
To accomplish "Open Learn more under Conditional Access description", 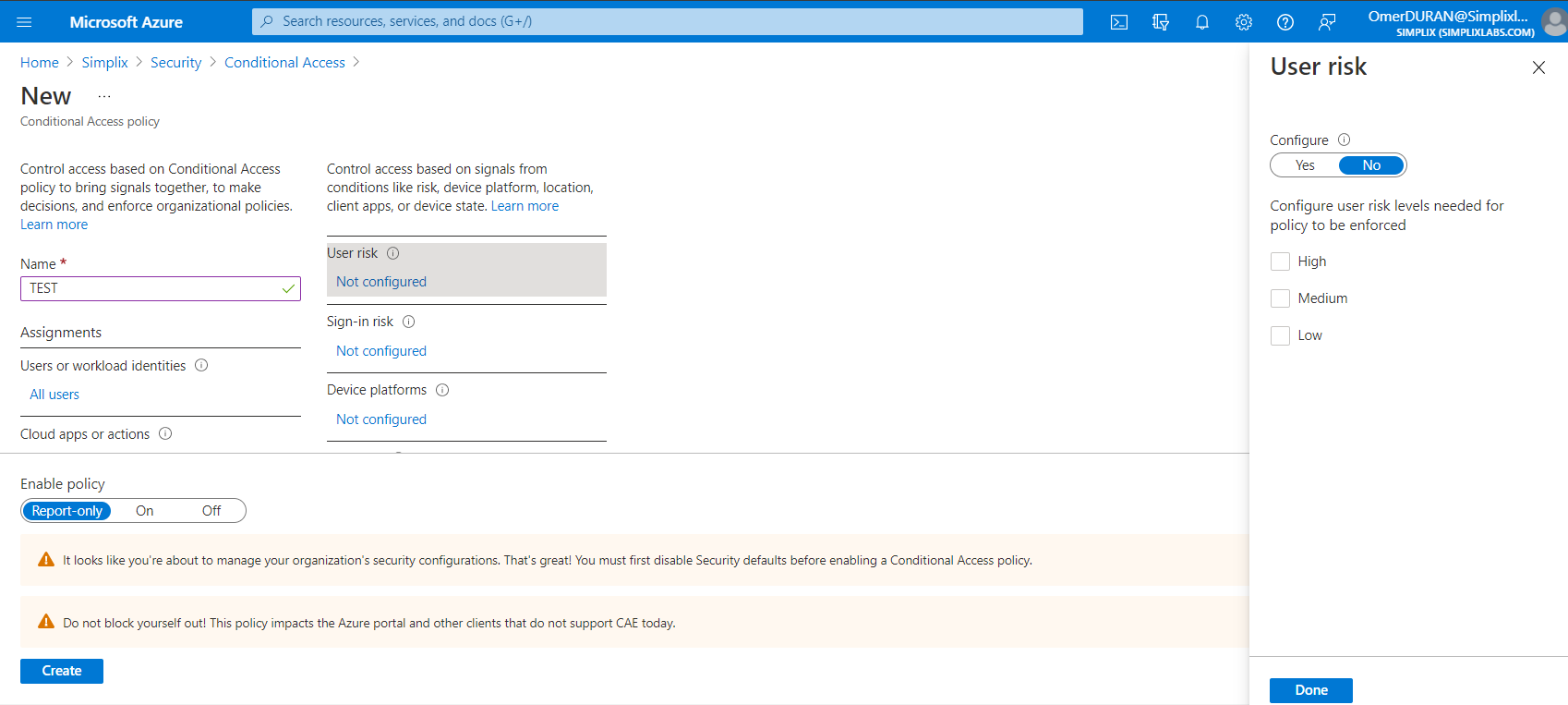I will point(54,225).
